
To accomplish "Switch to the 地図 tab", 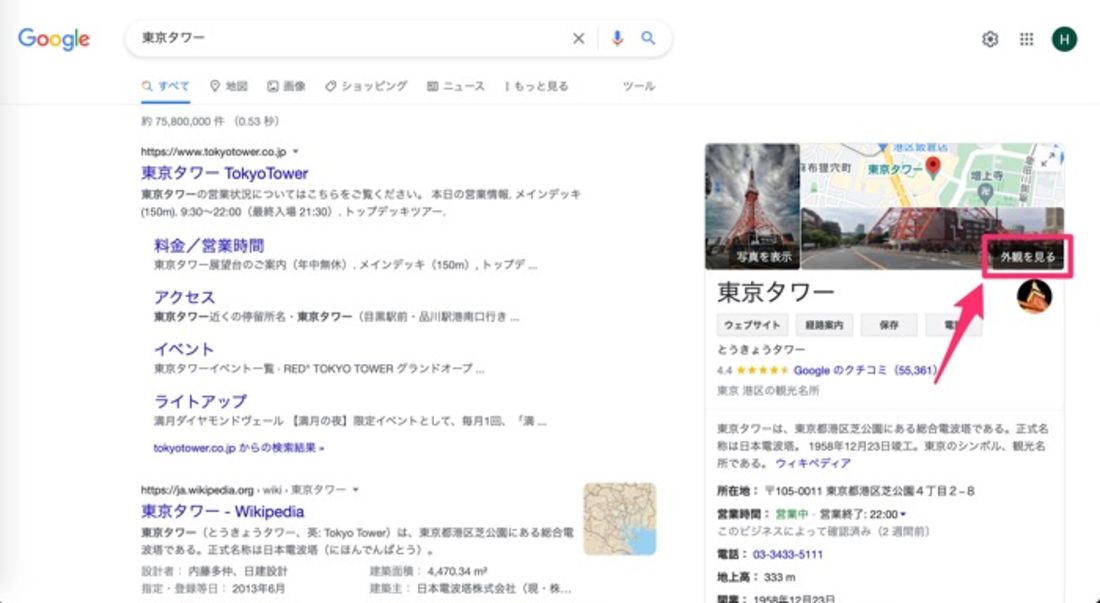I will click(x=229, y=86).
